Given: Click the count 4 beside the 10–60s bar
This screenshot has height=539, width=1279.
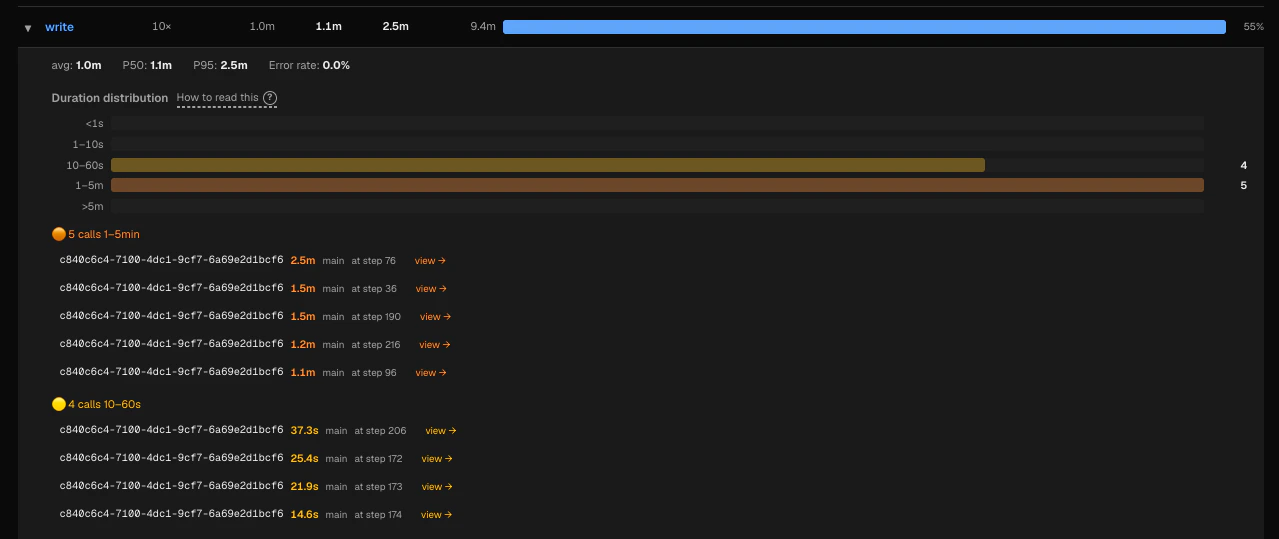Looking at the screenshot, I should [x=1243, y=165].
